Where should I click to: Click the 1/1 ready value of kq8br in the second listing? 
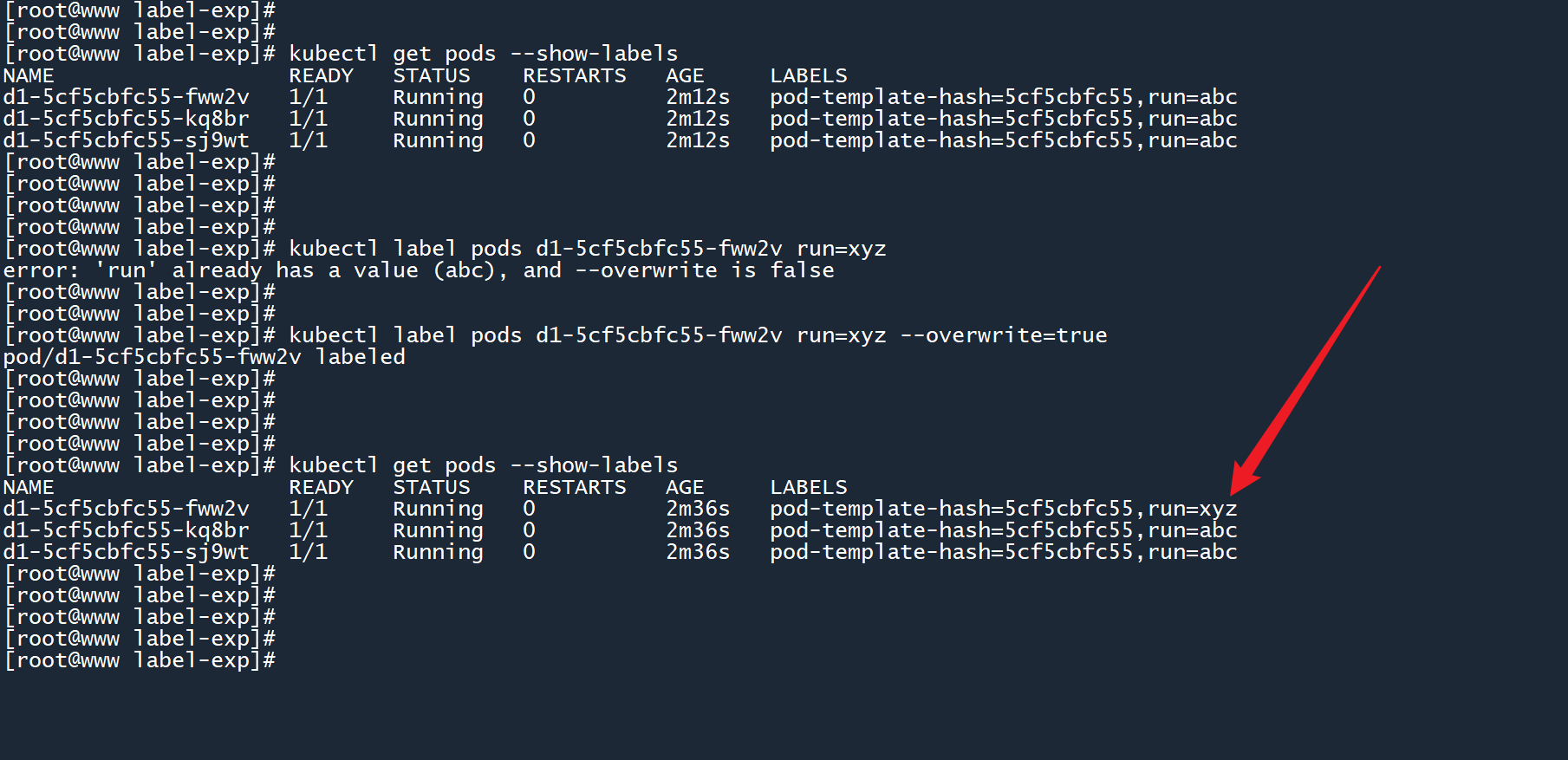click(309, 530)
